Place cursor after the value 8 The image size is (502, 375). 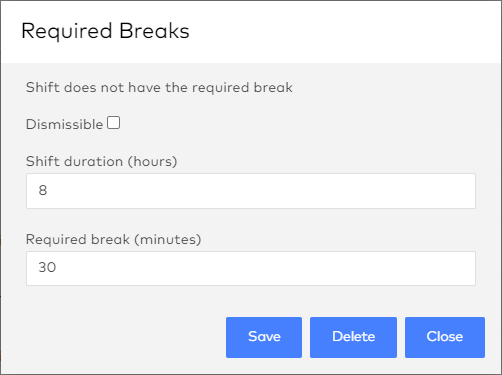pyautogui.click(x=49, y=191)
